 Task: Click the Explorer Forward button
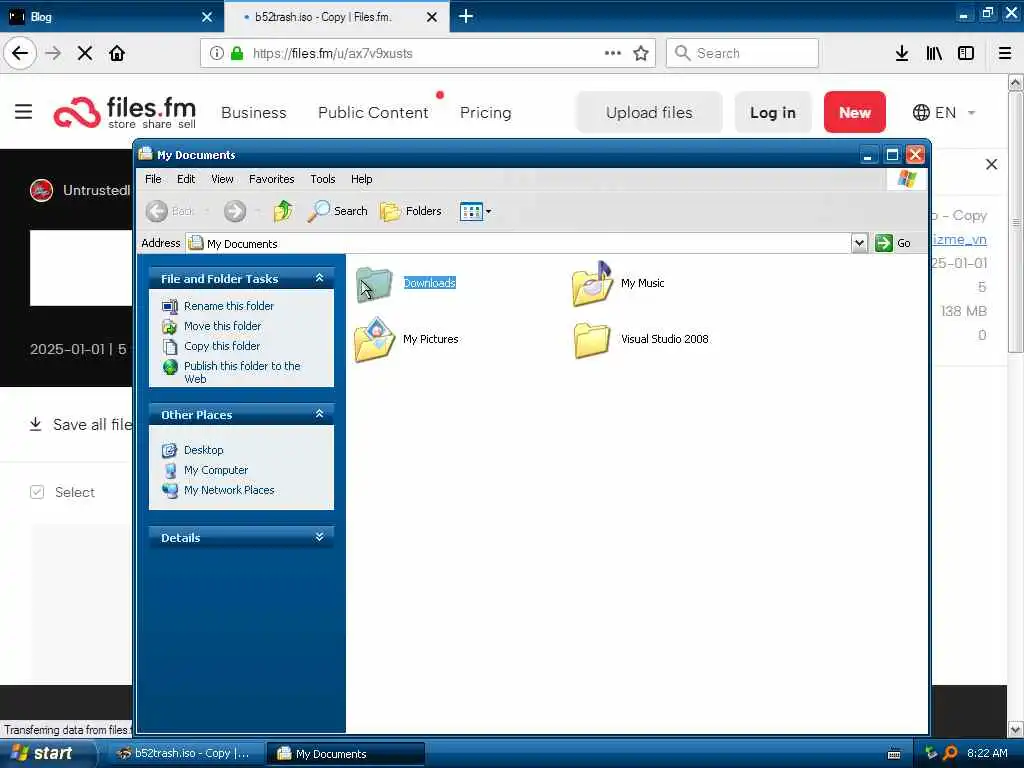click(235, 211)
